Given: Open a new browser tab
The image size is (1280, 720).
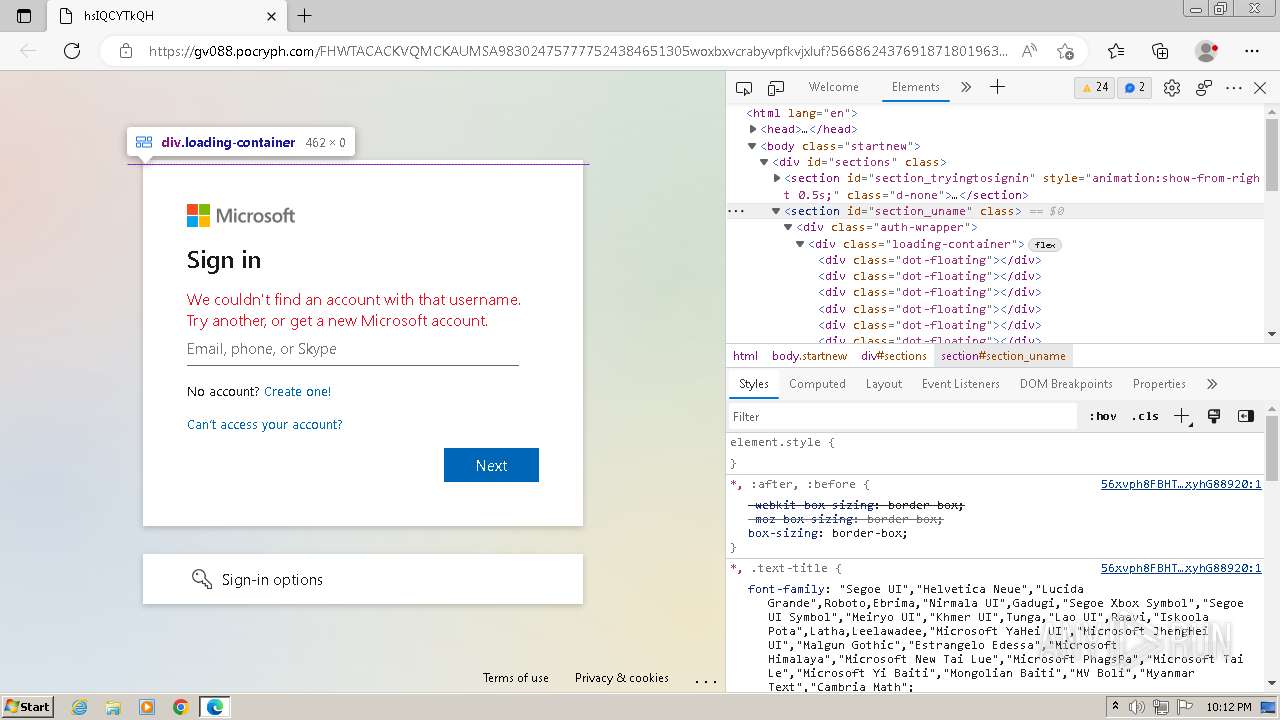Looking at the screenshot, I should click(305, 15).
